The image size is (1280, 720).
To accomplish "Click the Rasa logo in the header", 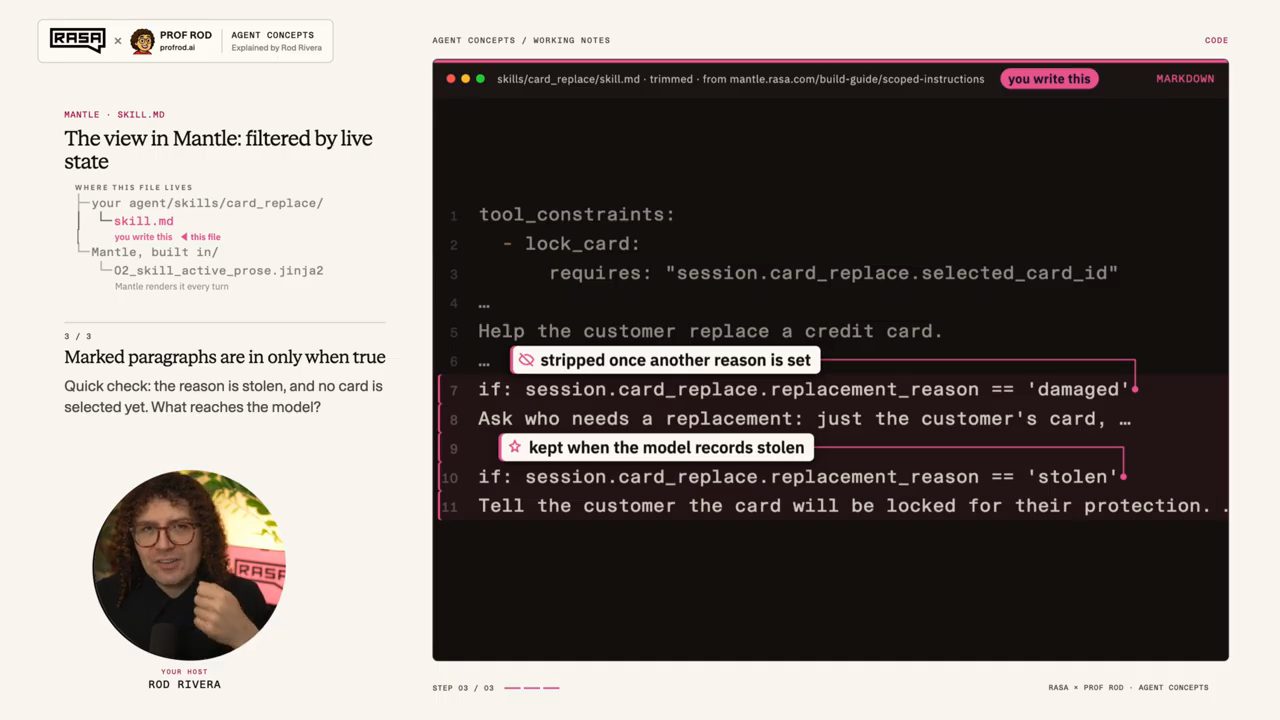I will click(x=78, y=41).
